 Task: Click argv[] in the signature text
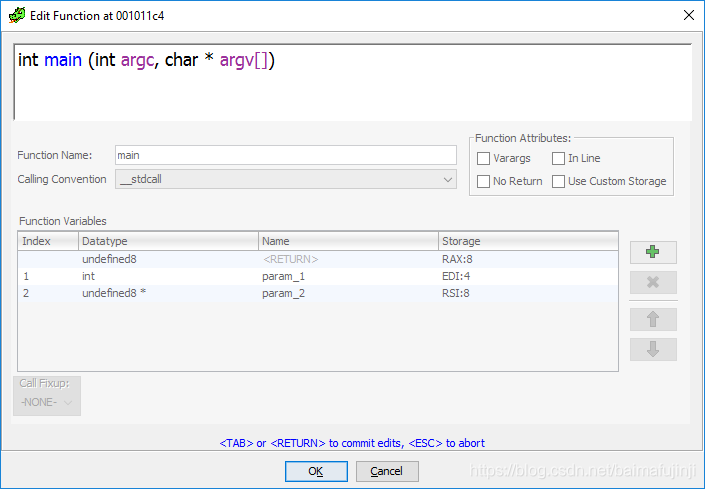tap(244, 60)
